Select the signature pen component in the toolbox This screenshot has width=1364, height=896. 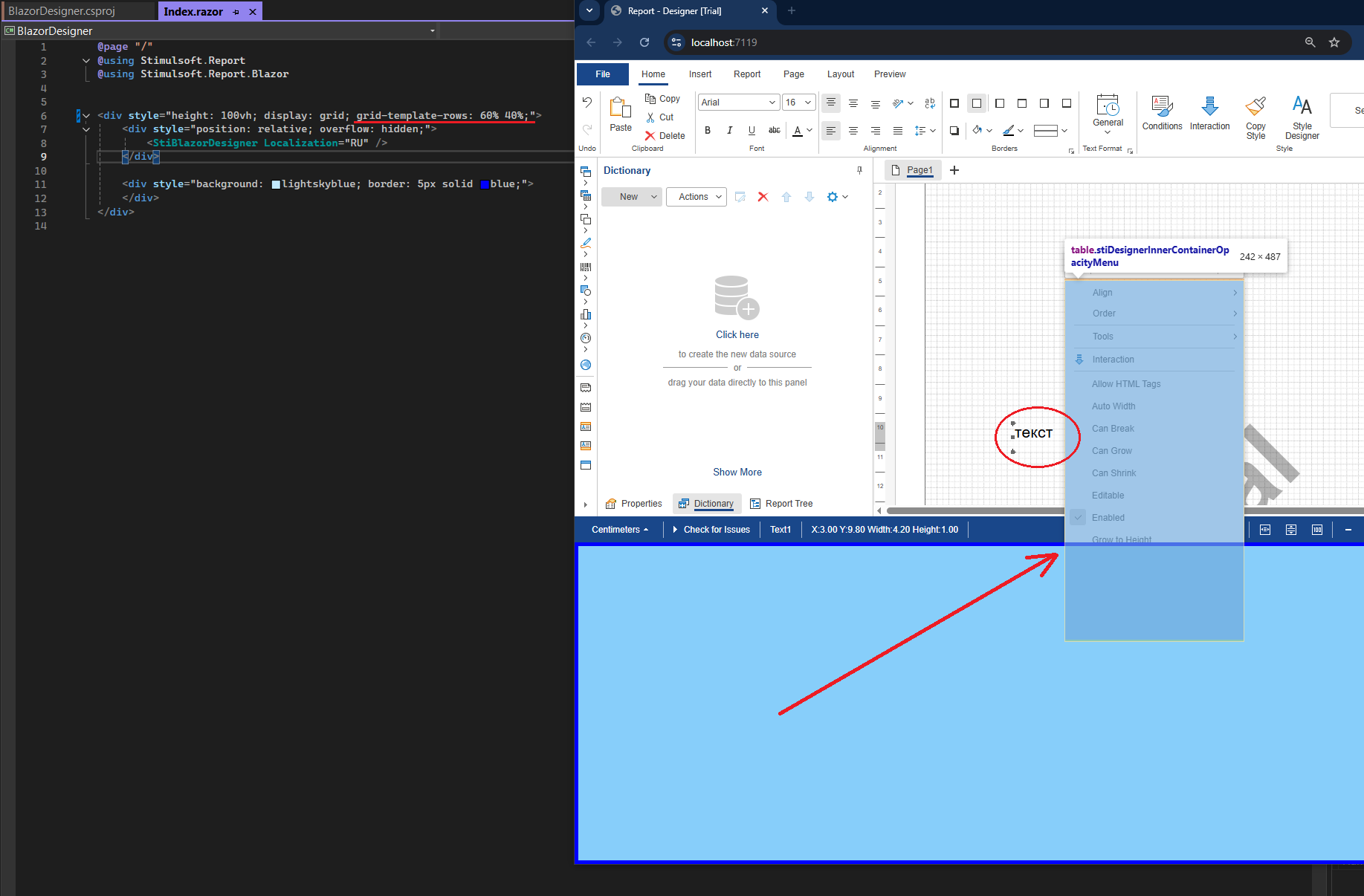pos(586,243)
